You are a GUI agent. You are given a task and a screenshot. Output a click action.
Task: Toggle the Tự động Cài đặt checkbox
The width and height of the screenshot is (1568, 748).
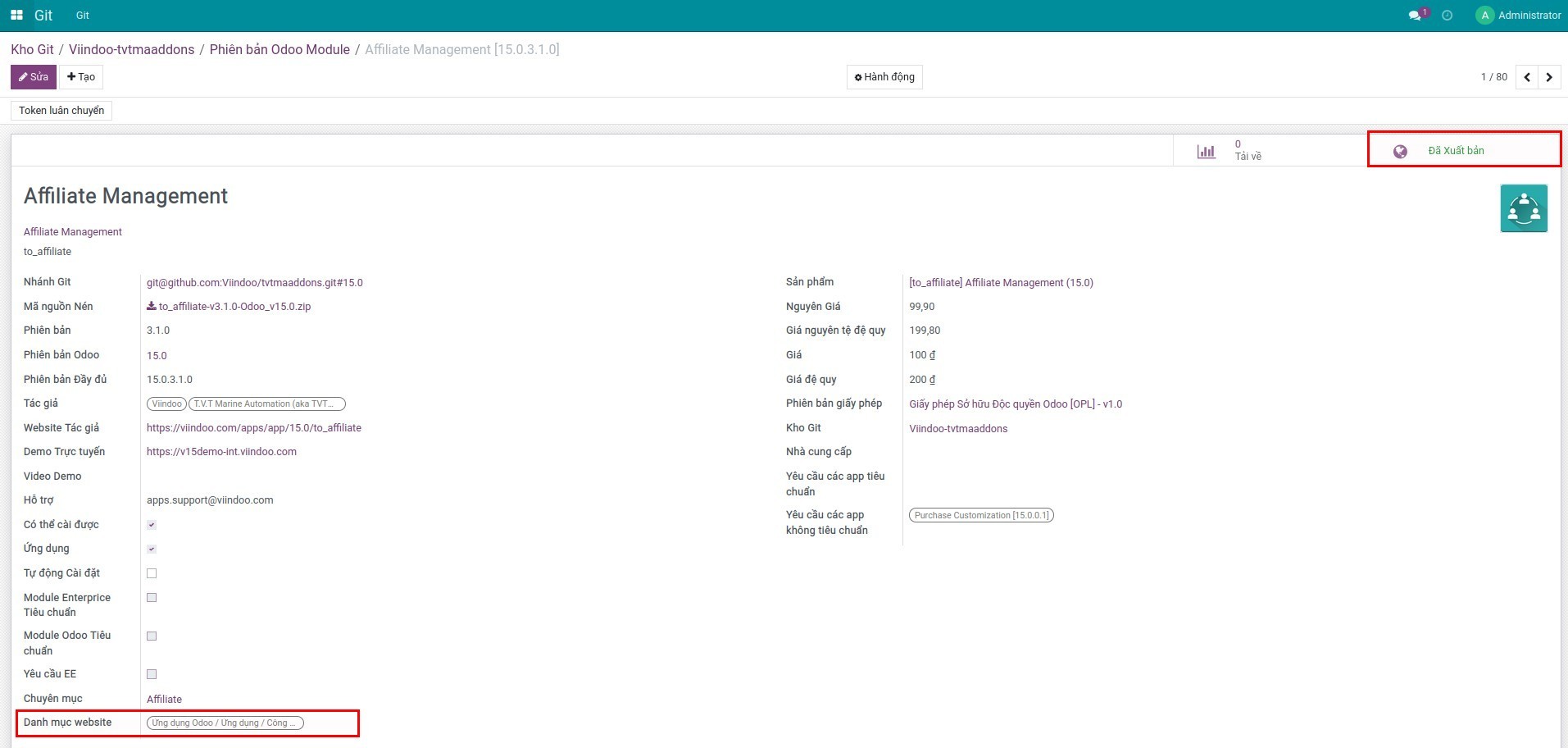pyautogui.click(x=152, y=573)
